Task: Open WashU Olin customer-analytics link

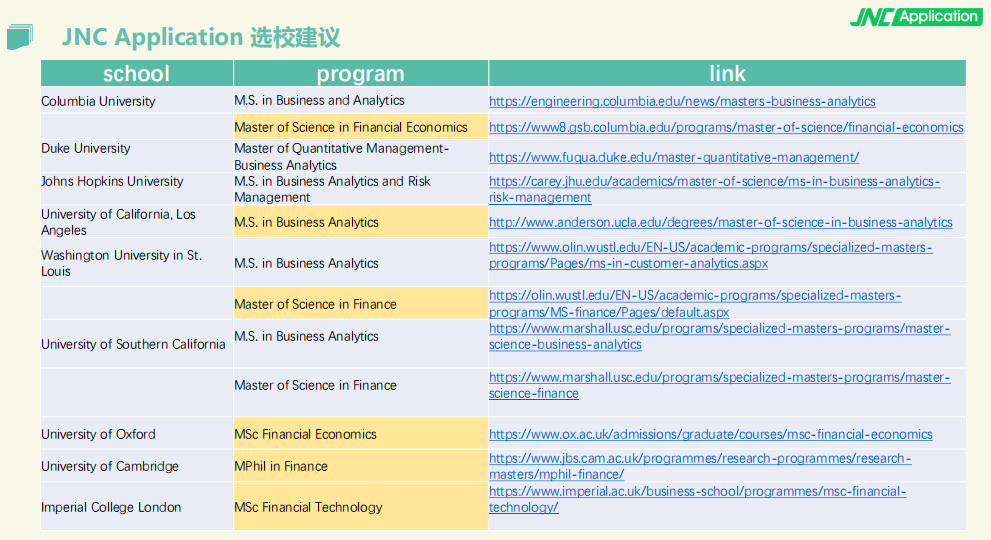Action: [x=710, y=255]
